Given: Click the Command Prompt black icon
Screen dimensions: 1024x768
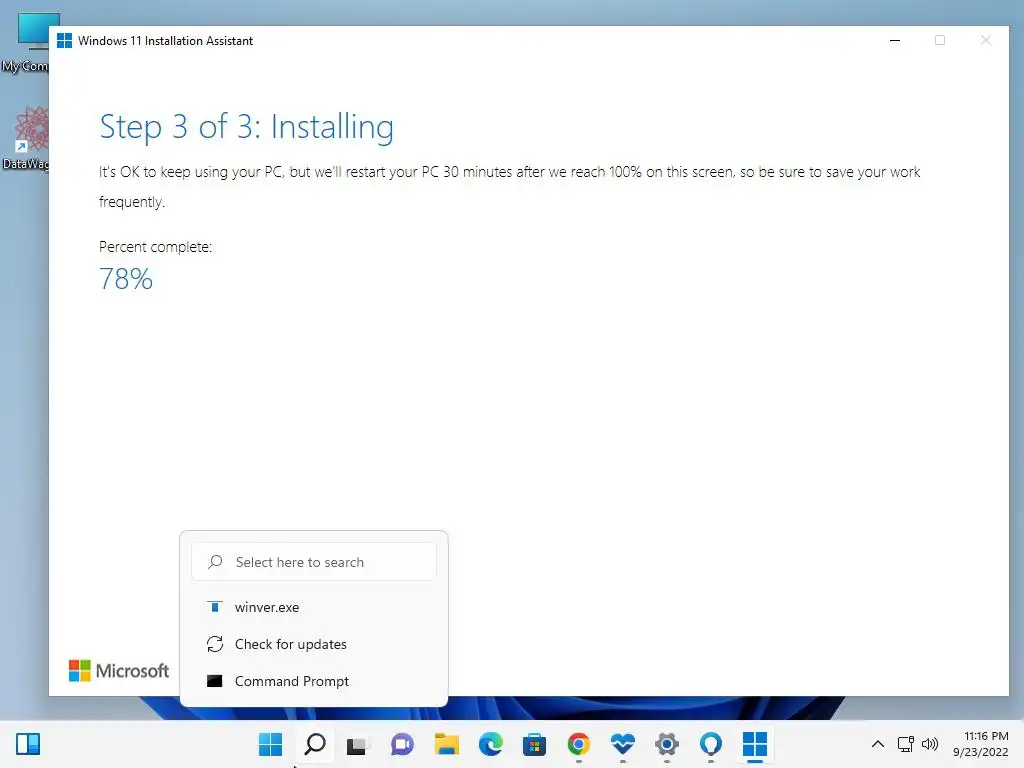Looking at the screenshot, I should pos(215,681).
